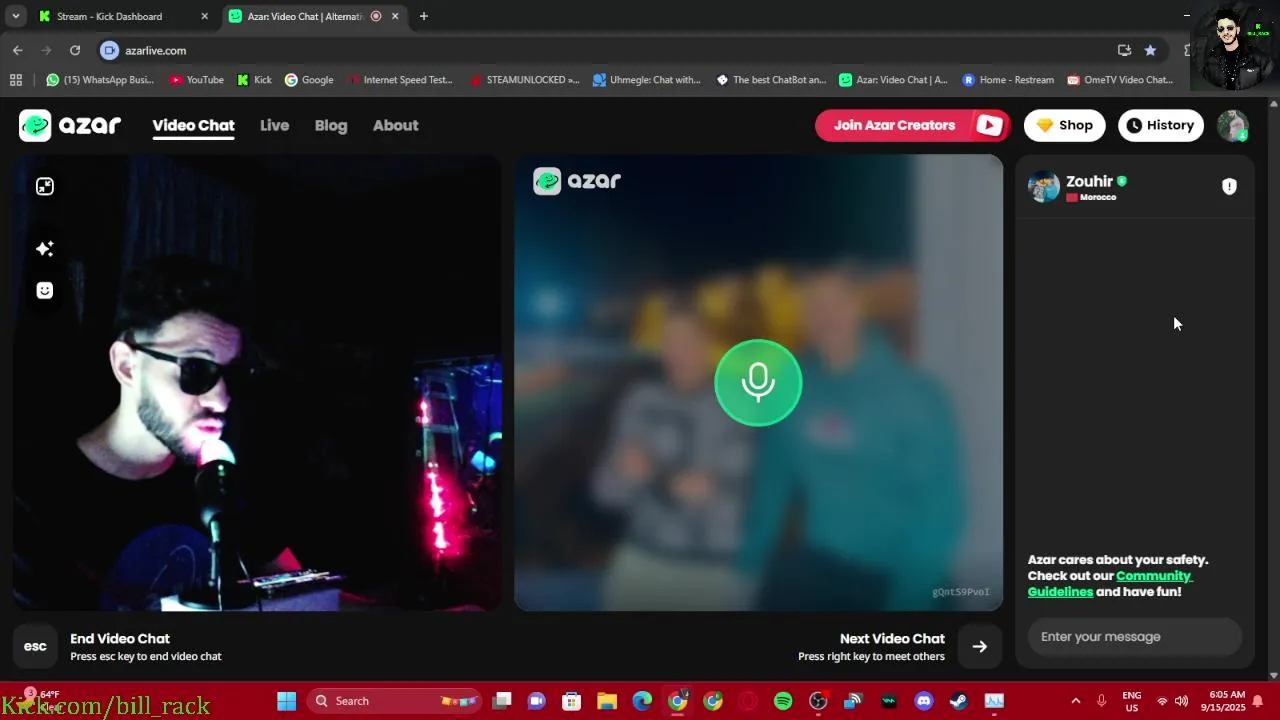Viewport: 1280px width, 720px height.
Task: Close the Stream - Kick Dashboard tab
Action: point(204,16)
